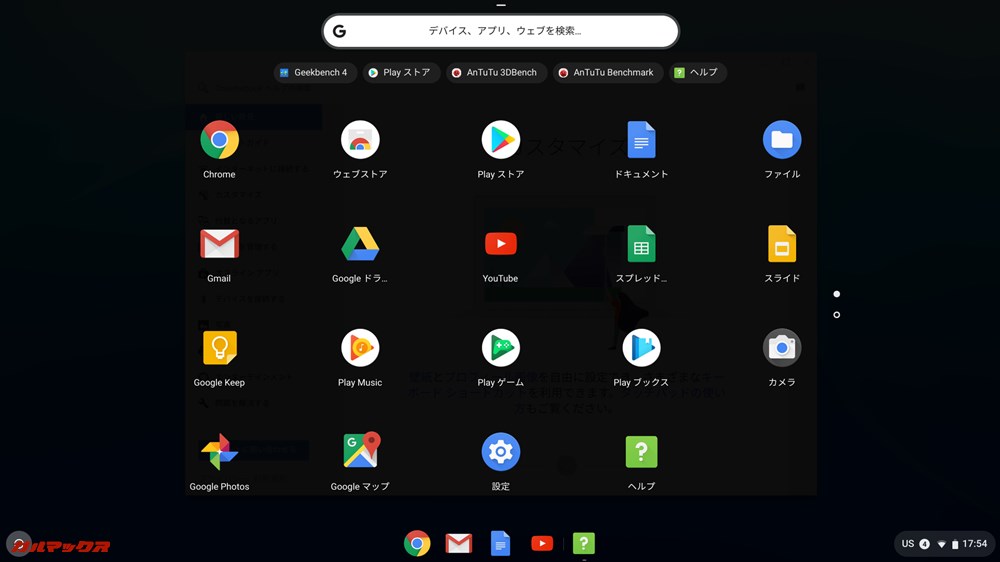Open Play ブックス app
This screenshot has width=1000, height=562.
point(642,348)
